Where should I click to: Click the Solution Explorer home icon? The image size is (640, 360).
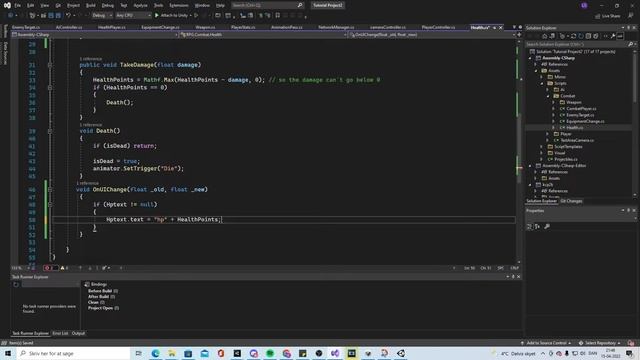coord(544,36)
